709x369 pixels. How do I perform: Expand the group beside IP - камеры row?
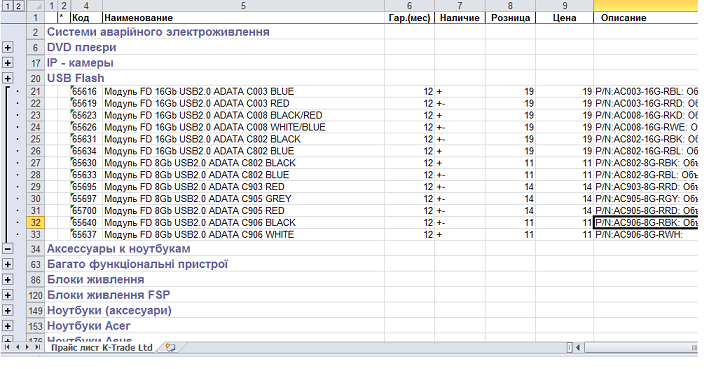coord(8,63)
